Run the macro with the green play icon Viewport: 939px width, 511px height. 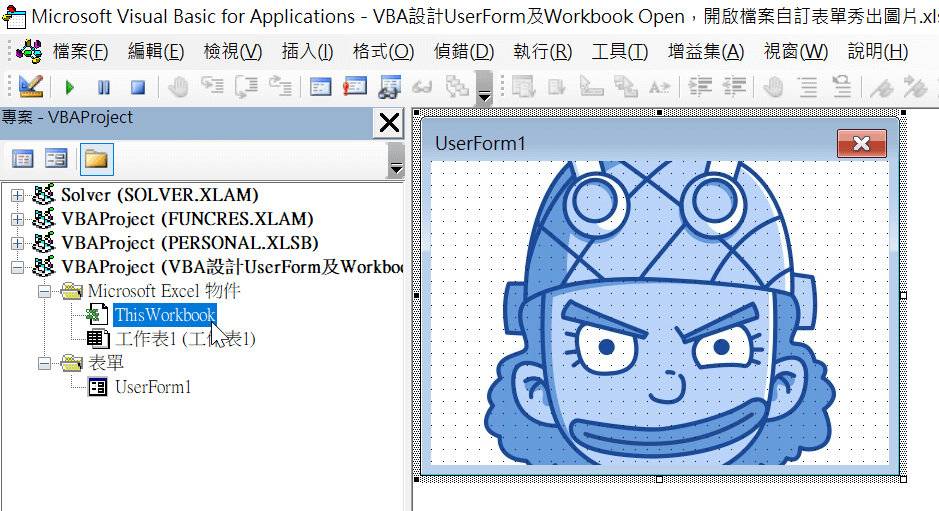[x=69, y=87]
